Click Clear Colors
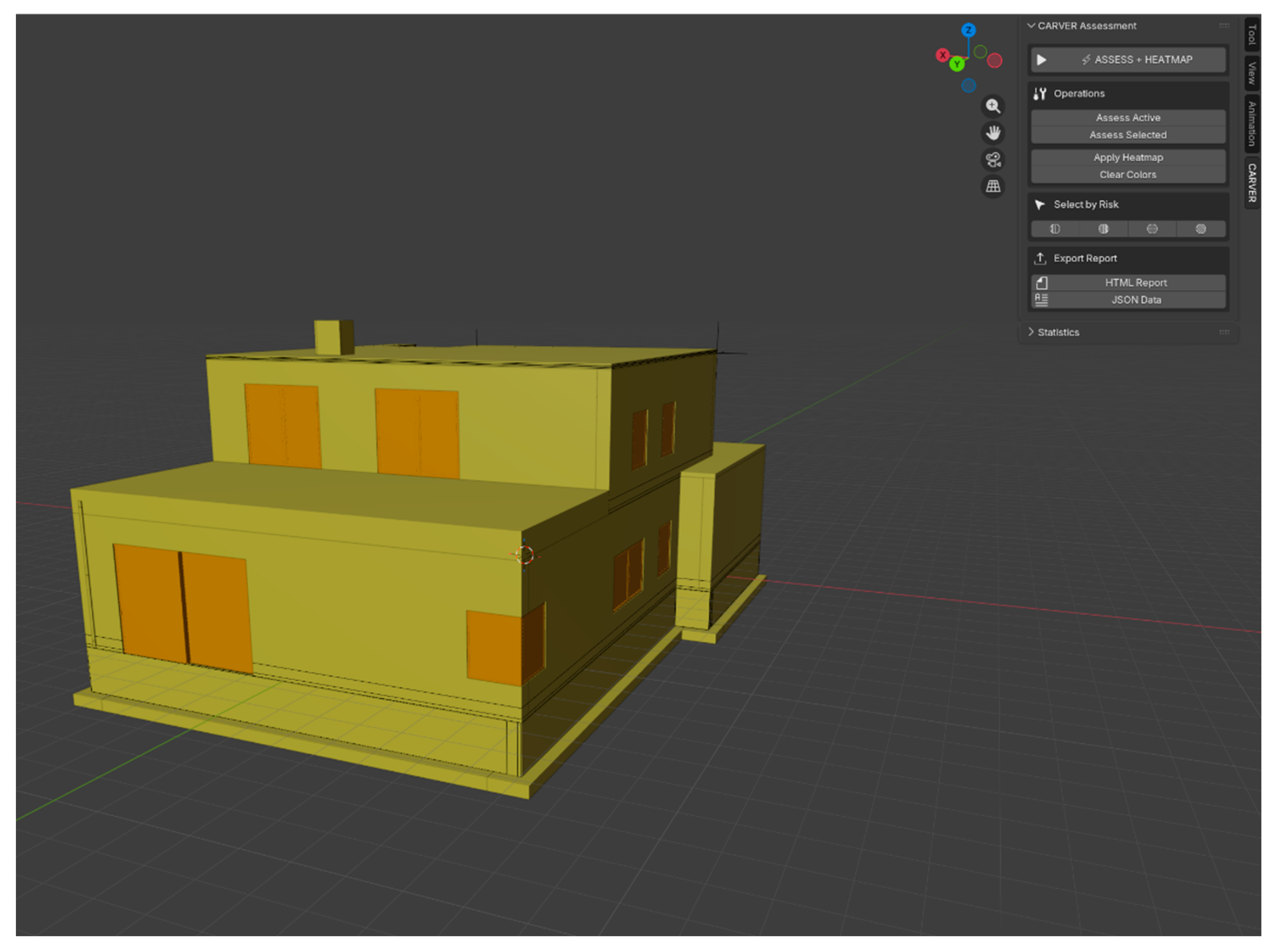The height and width of the screenshot is (952, 1281). pos(1128,174)
